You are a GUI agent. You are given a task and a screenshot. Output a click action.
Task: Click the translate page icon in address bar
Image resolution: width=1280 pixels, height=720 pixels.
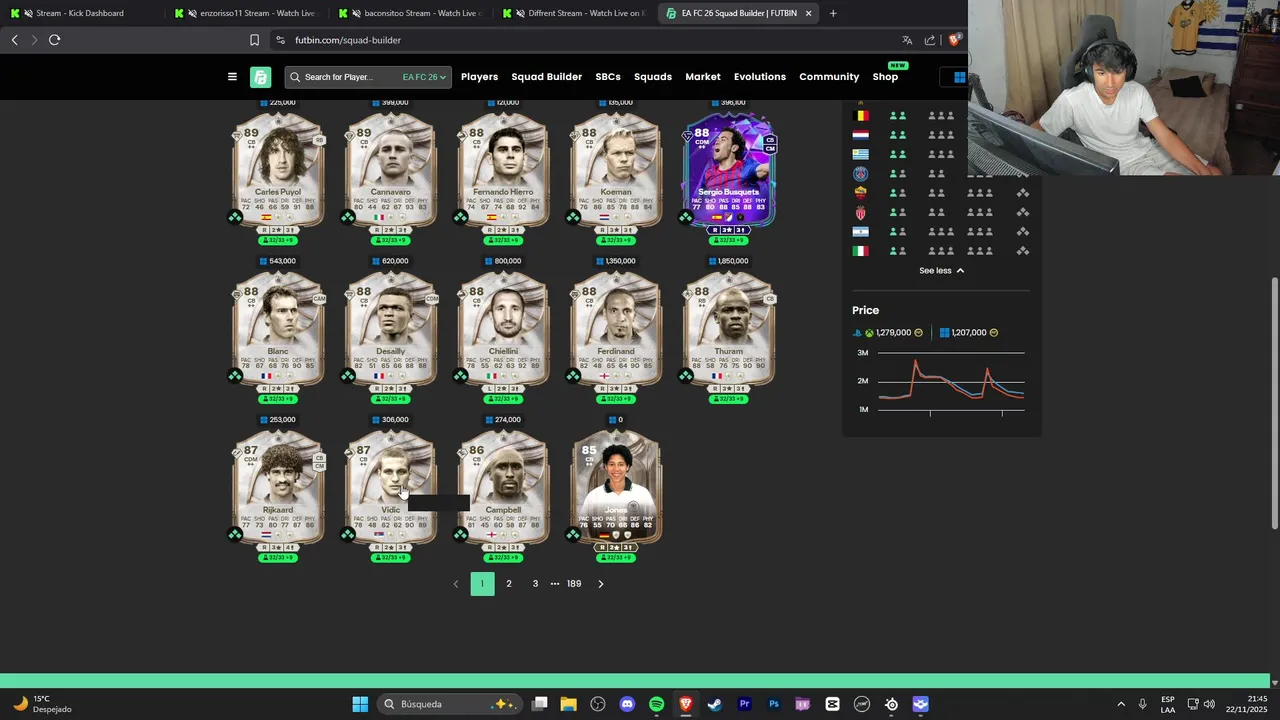click(x=907, y=40)
